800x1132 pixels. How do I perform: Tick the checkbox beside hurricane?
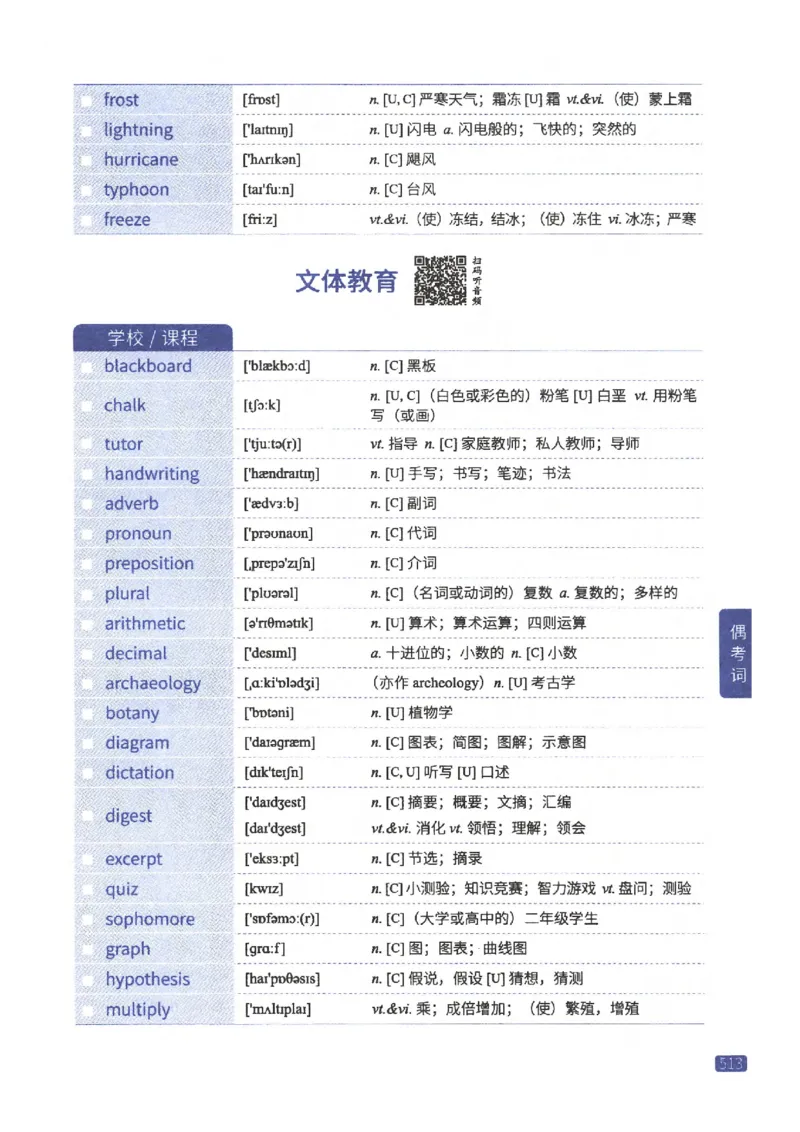[86, 159]
